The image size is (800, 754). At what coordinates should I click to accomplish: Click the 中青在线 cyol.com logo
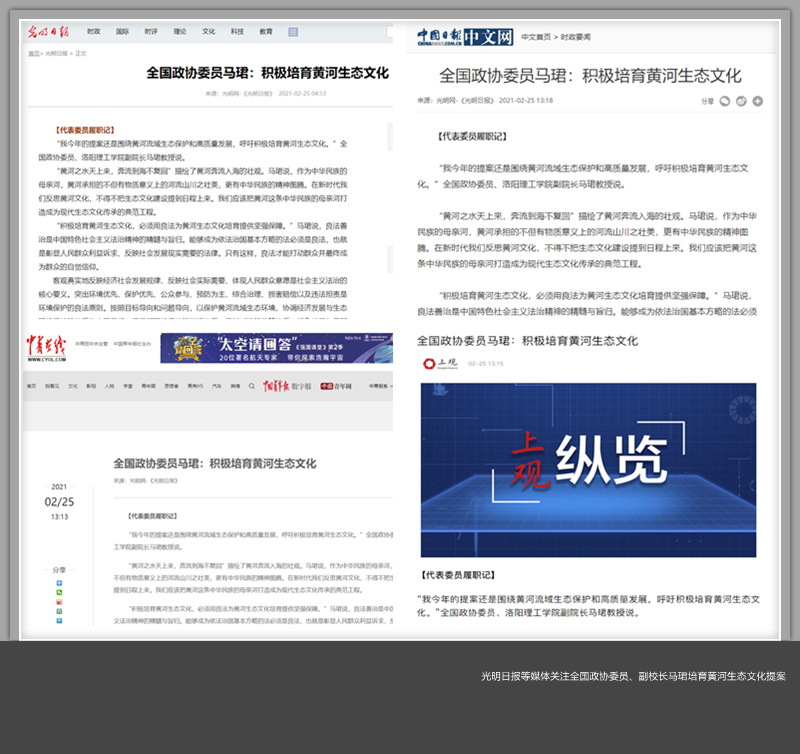[x=45, y=347]
